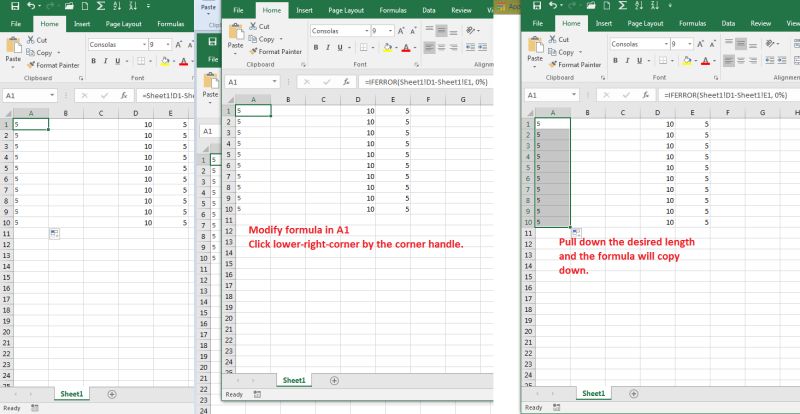Open Data tab in the middle window

429,10
